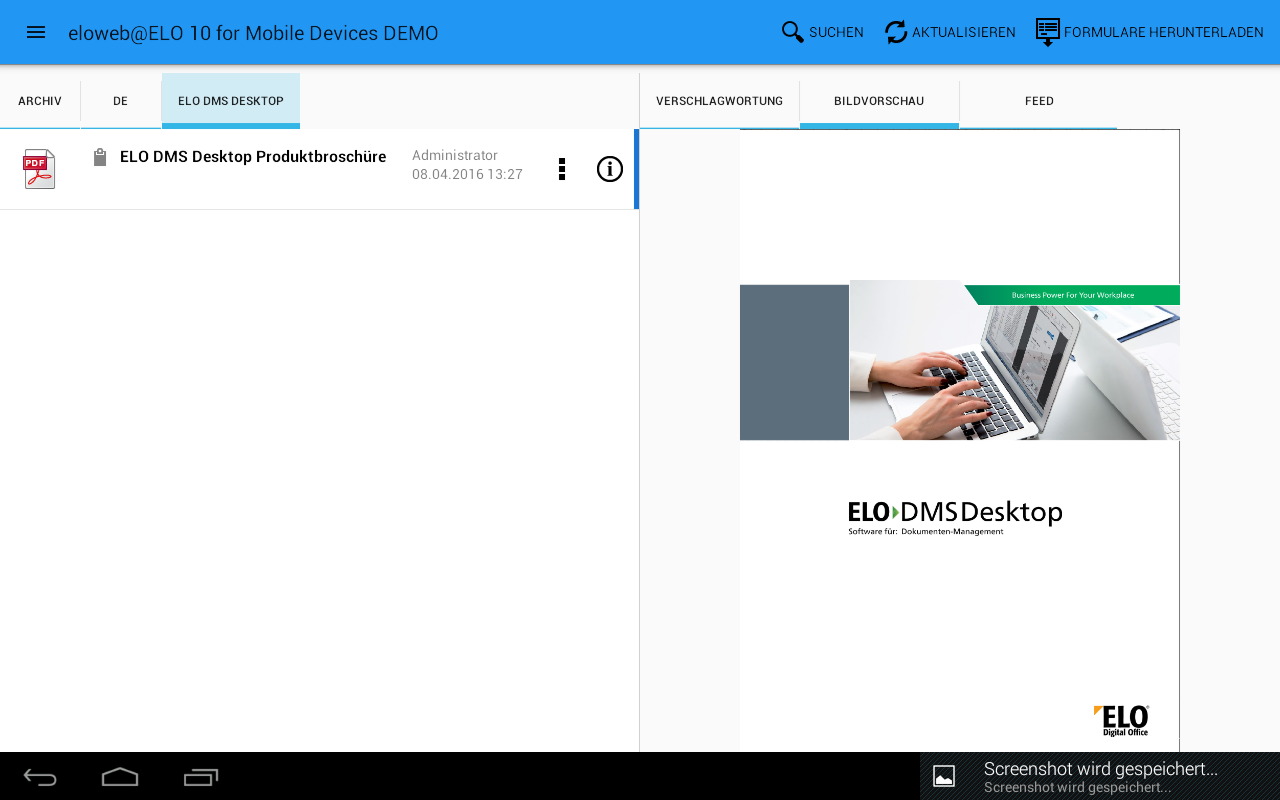Click the app title eloweb@ELO 10 for Mobile Devices DEMO
The height and width of the screenshot is (800, 1280).
pos(253,33)
